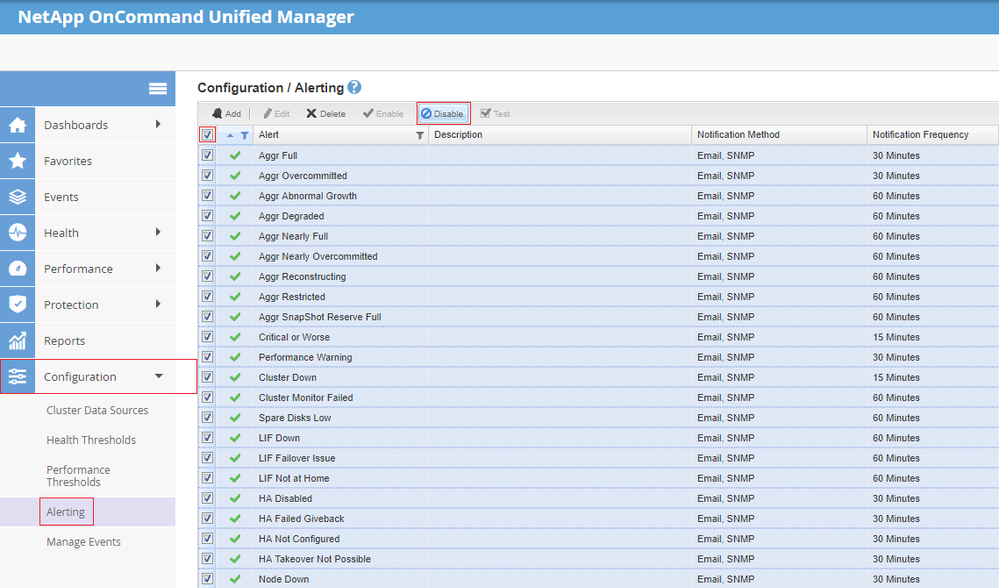Screen dimensions: 999x588
Task: Expand the Performance submenu arrow
Action: point(158,268)
